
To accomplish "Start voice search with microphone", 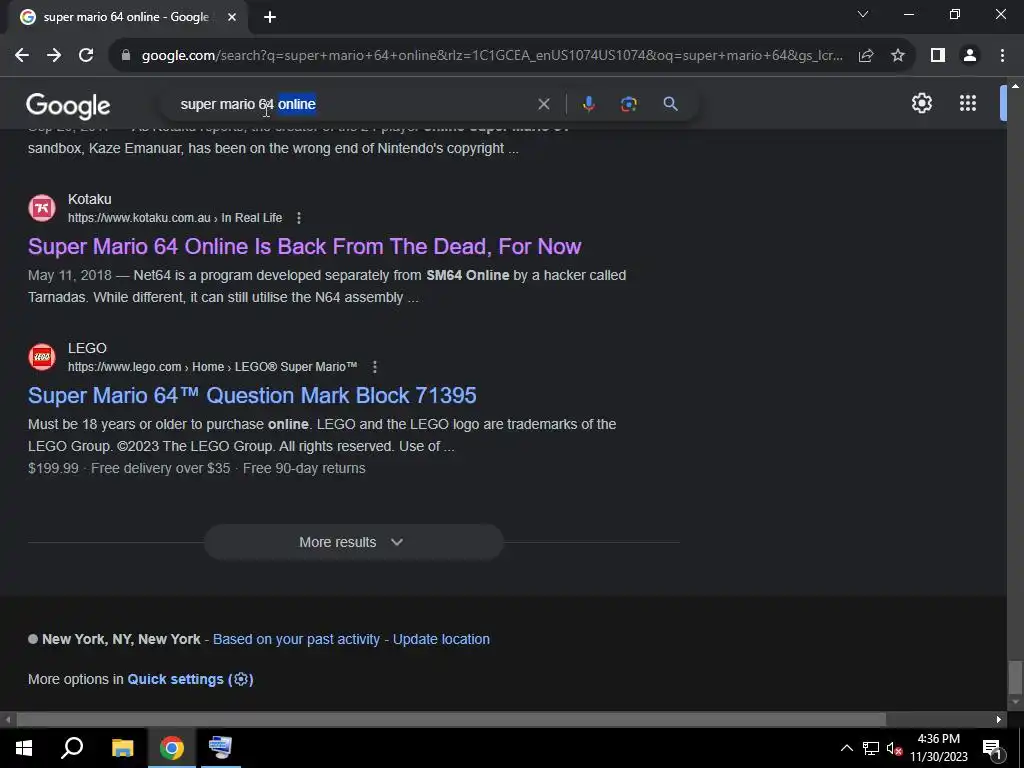I will pyautogui.click(x=588, y=104).
